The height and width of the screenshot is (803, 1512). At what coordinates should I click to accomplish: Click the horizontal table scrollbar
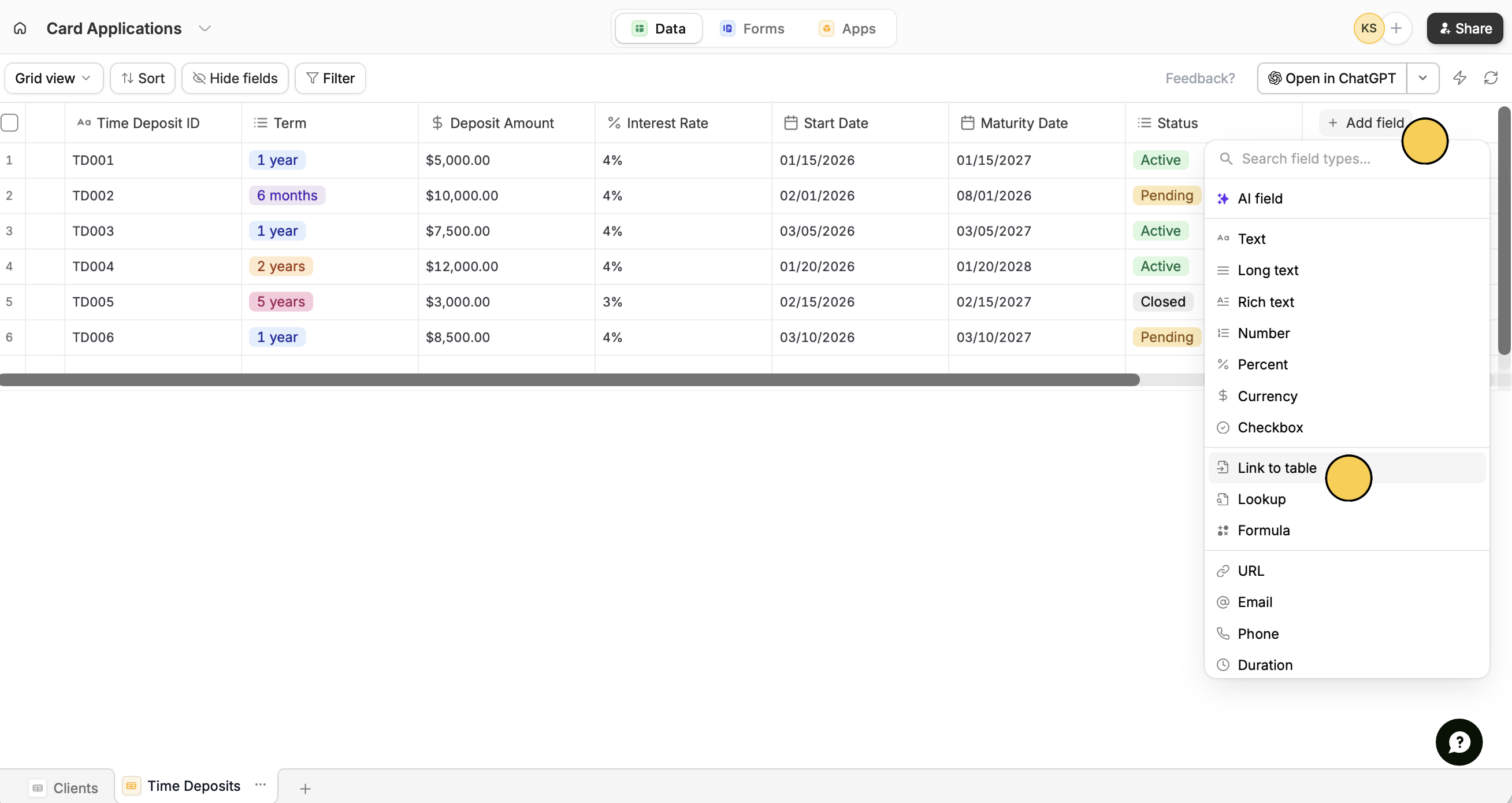coord(569,380)
